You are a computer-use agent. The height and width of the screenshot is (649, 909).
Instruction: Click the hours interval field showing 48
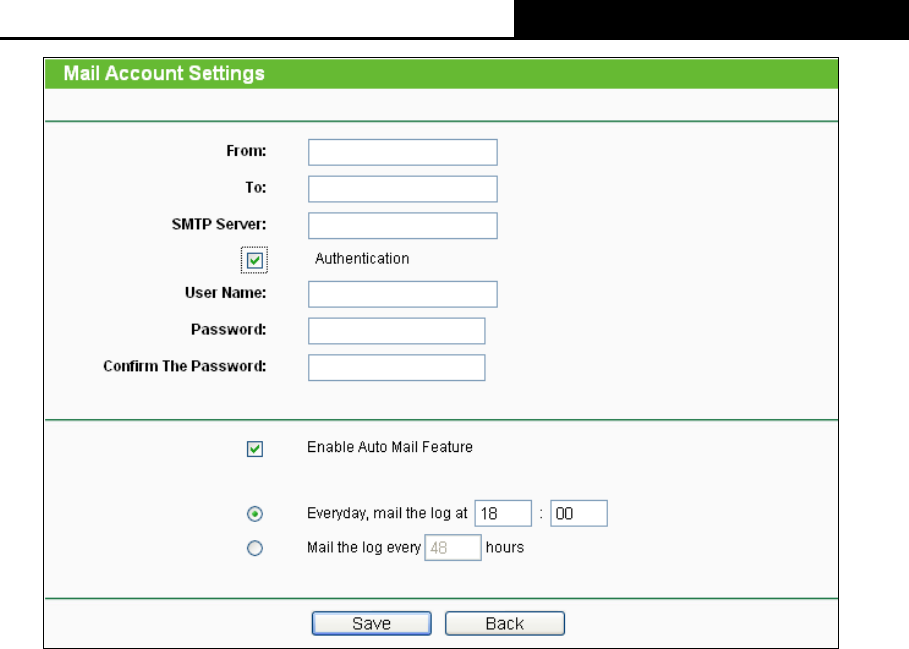pos(453,548)
